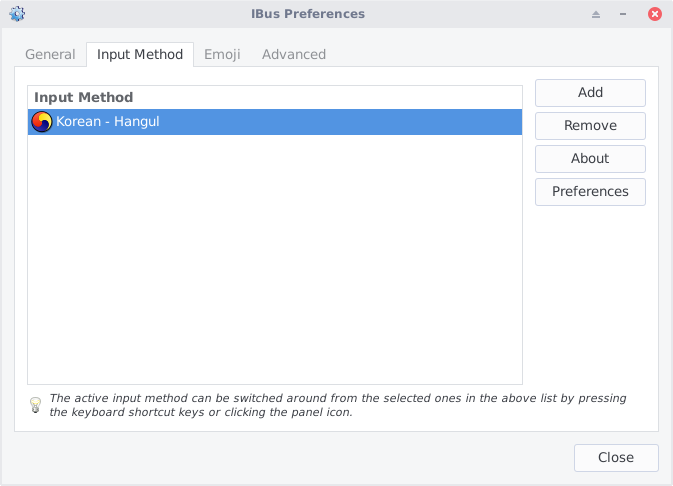Click the Close button at the bottom
Viewport: 673px width, 486px height.
tap(616, 458)
